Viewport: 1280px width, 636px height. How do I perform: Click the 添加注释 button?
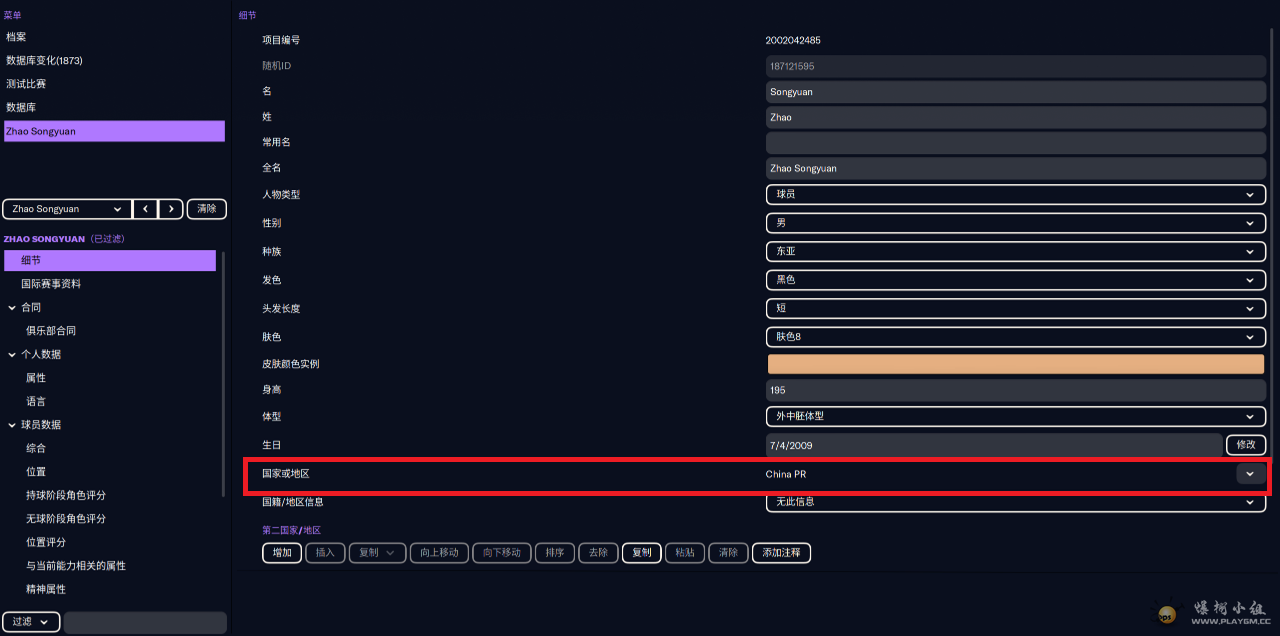click(x=781, y=553)
